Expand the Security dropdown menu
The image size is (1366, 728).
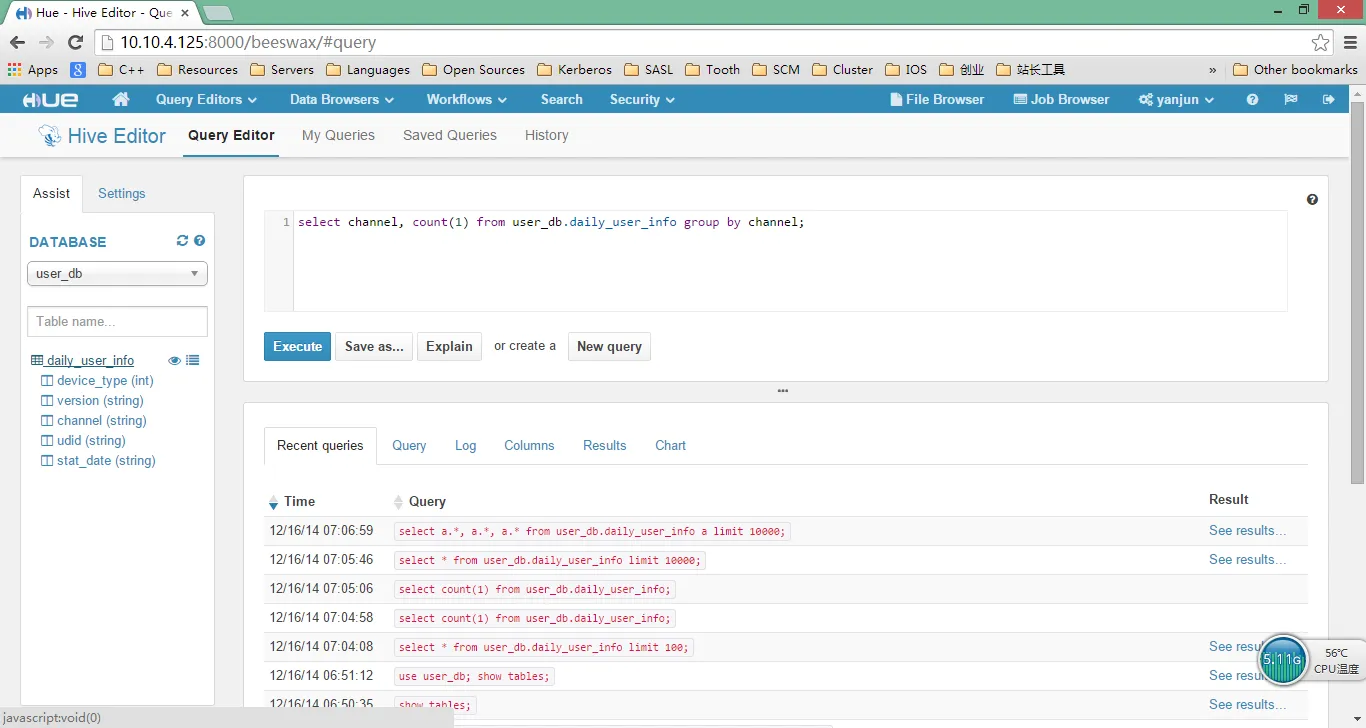point(642,99)
